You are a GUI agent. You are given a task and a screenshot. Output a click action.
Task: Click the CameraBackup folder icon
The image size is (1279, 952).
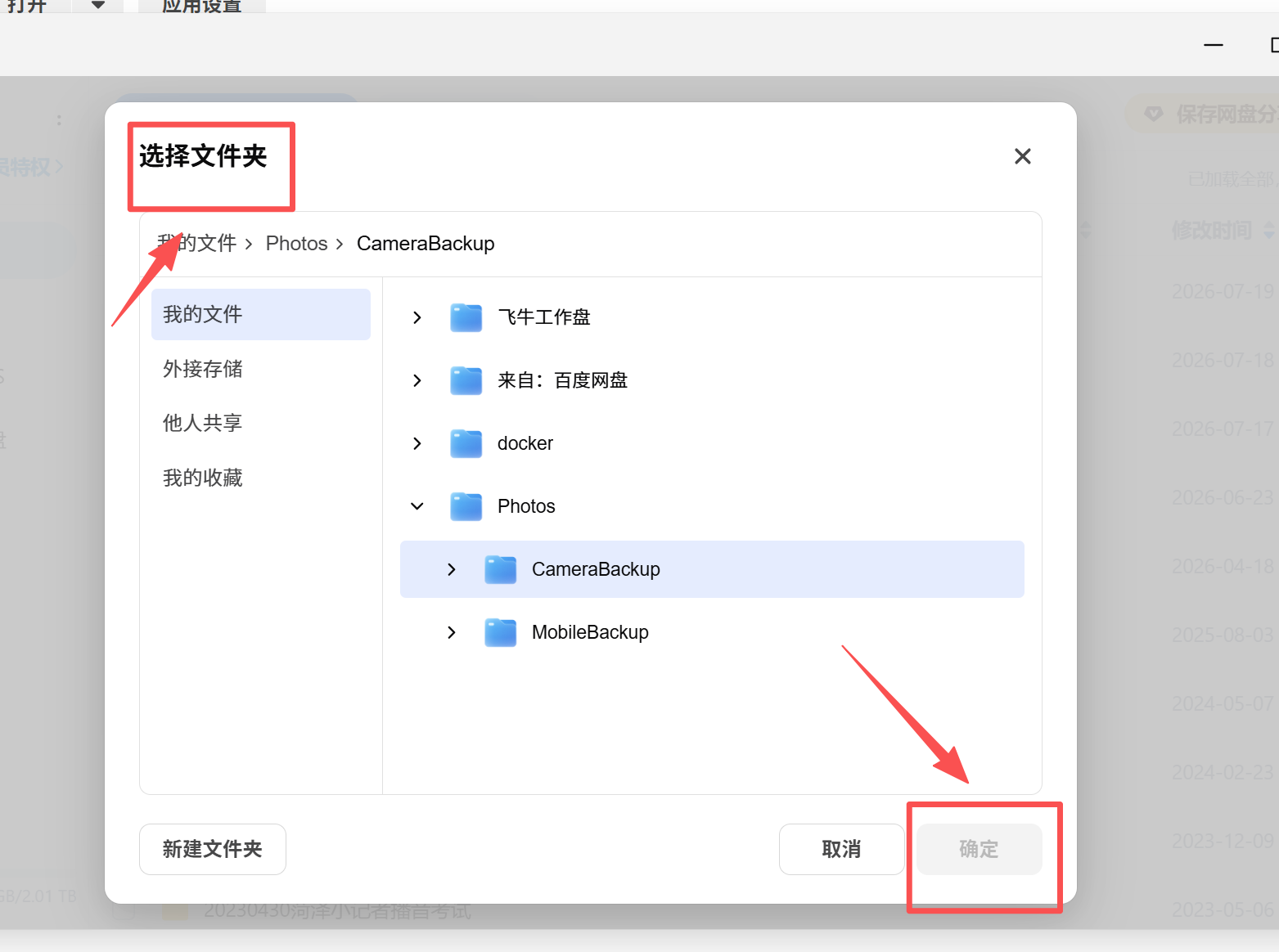(x=501, y=569)
